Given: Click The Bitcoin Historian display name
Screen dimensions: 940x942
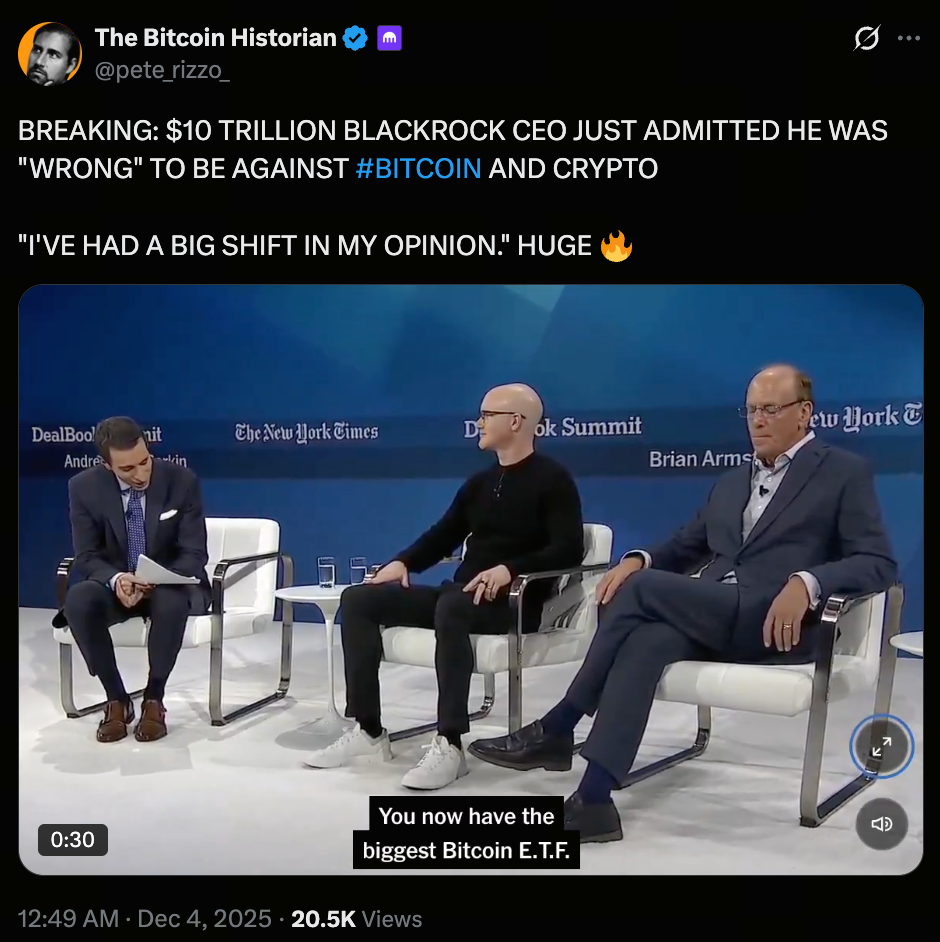Looking at the screenshot, I should tap(216, 38).
